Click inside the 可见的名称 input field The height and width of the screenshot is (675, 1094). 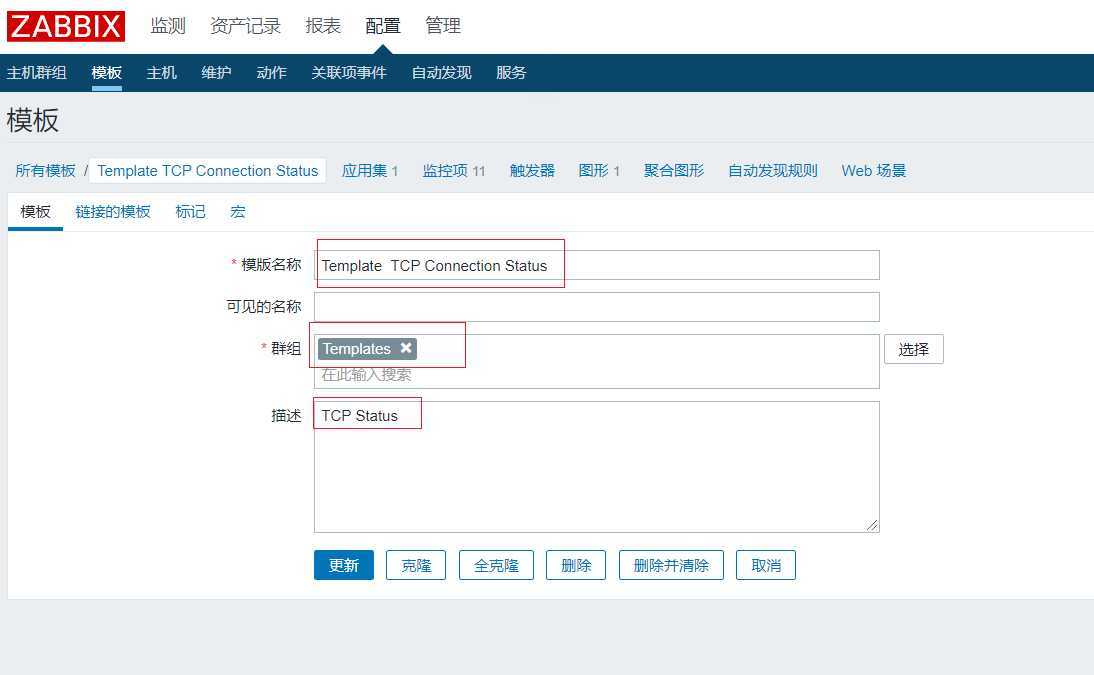click(x=596, y=306)
